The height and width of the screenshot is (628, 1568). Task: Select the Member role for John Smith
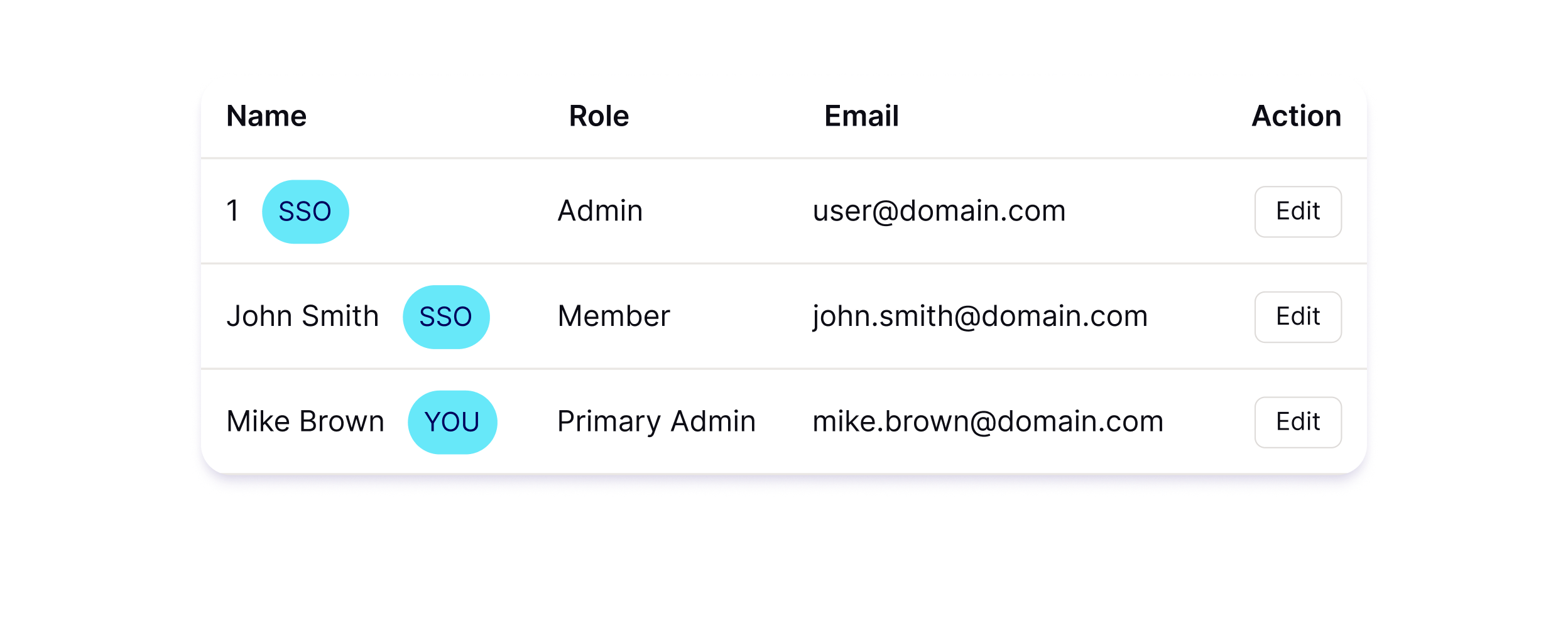tap(614, 317)
